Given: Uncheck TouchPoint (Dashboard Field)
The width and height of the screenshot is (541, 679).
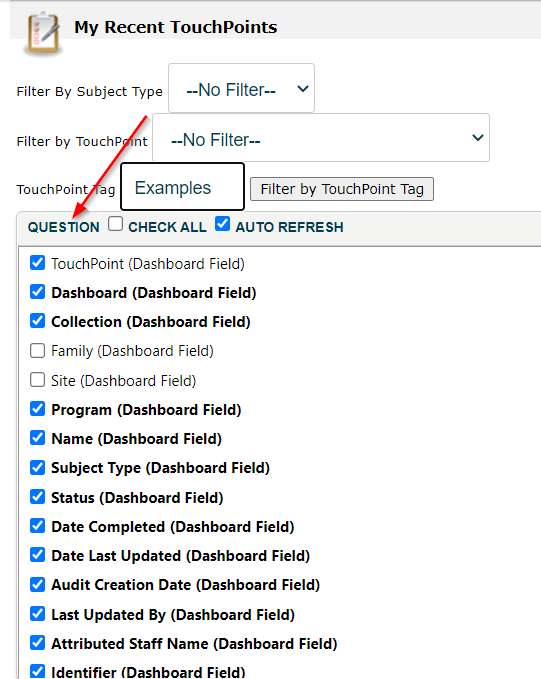Looking at the screenshot, I should pyautogui.click(x=37, y=262).
